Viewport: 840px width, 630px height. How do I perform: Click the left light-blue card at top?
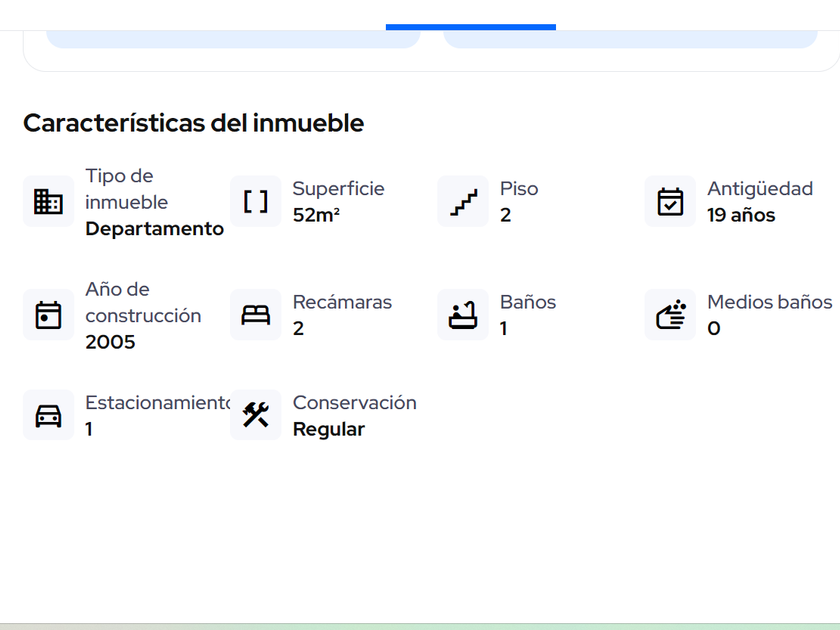[x=233, y=40]
